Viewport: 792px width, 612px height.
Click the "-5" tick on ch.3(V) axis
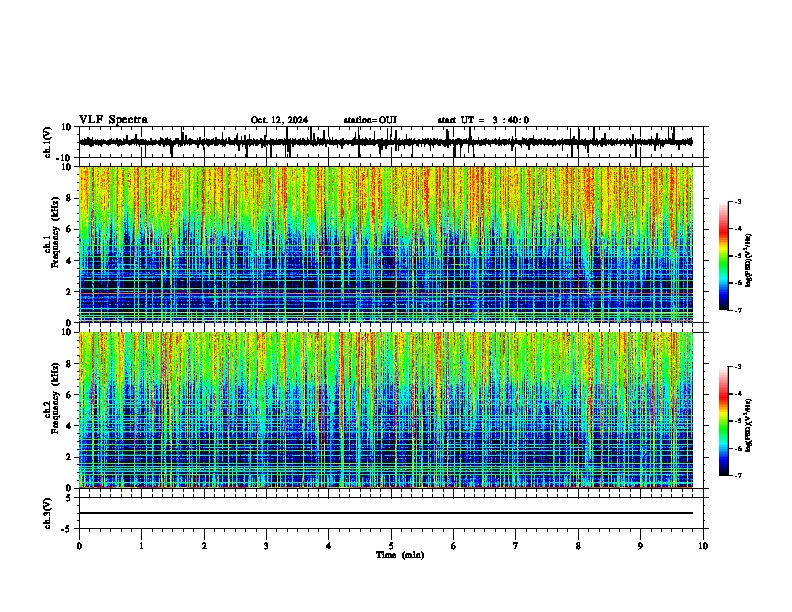point(67,529)
